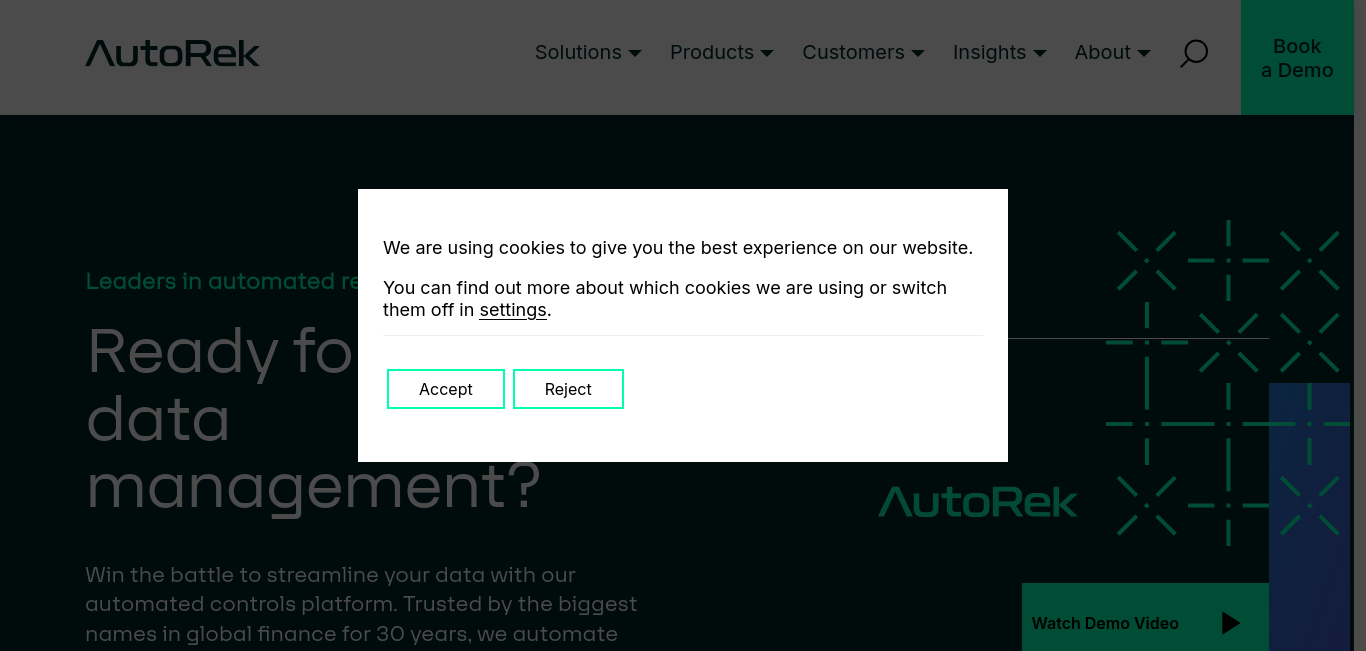
Task: Reject cookies in the dialog
Action: pos(568,389)
